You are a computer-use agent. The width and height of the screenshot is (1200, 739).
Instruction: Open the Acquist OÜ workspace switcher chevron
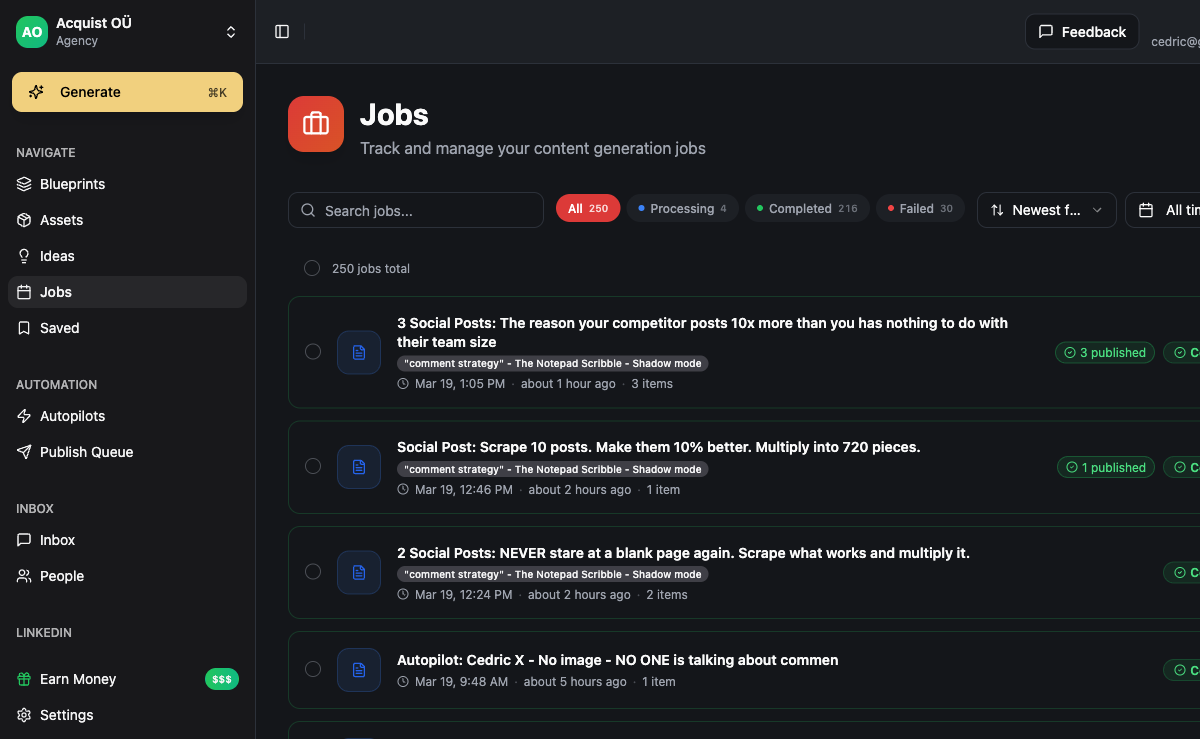(231, 32)
